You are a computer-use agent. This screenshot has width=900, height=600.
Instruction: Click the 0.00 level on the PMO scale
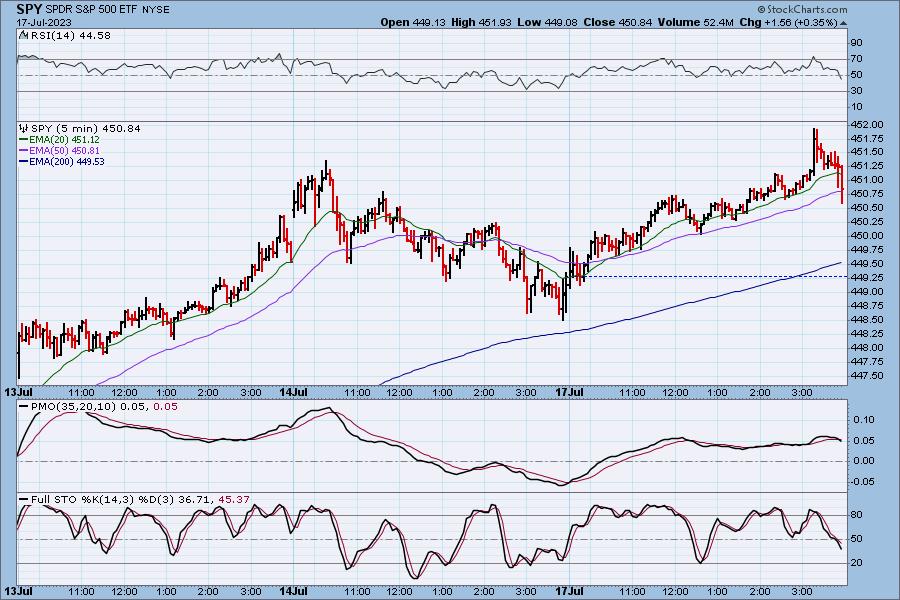pyautogui.click(x=864, y=460)
